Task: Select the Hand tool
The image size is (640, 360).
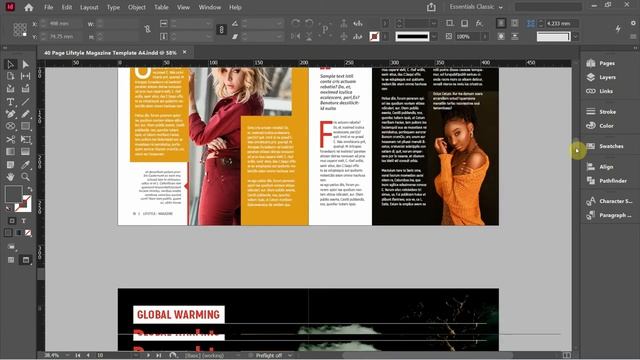Action: click(x=11, y=177)
